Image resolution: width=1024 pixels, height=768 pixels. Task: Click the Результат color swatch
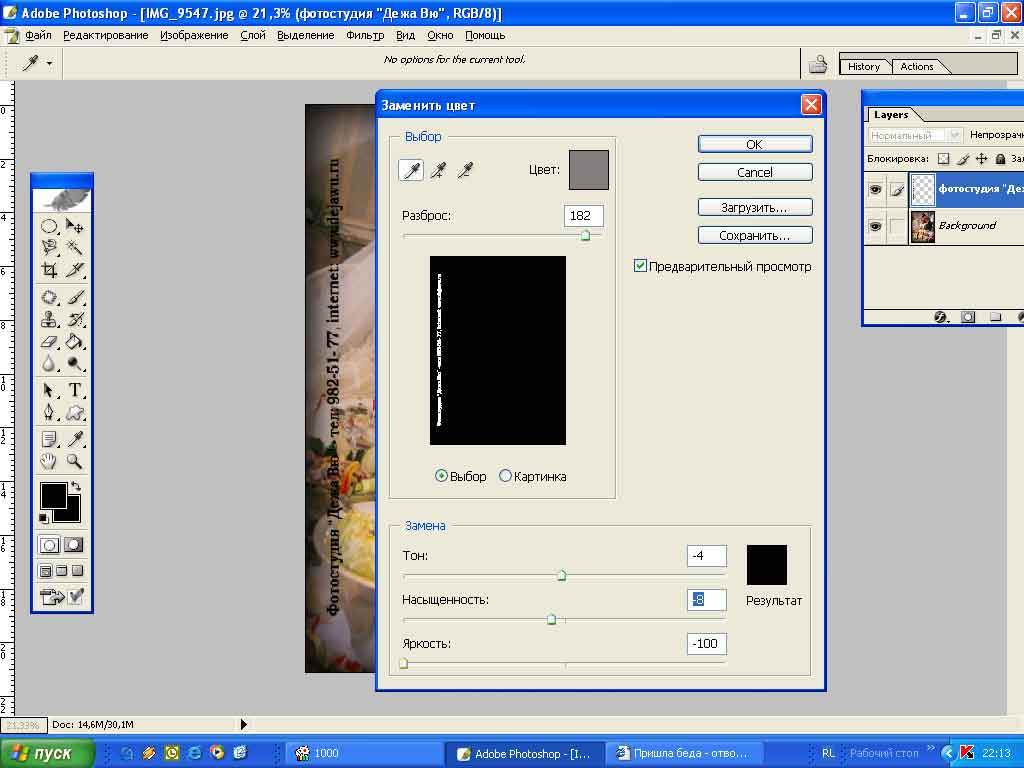[767, 565]
